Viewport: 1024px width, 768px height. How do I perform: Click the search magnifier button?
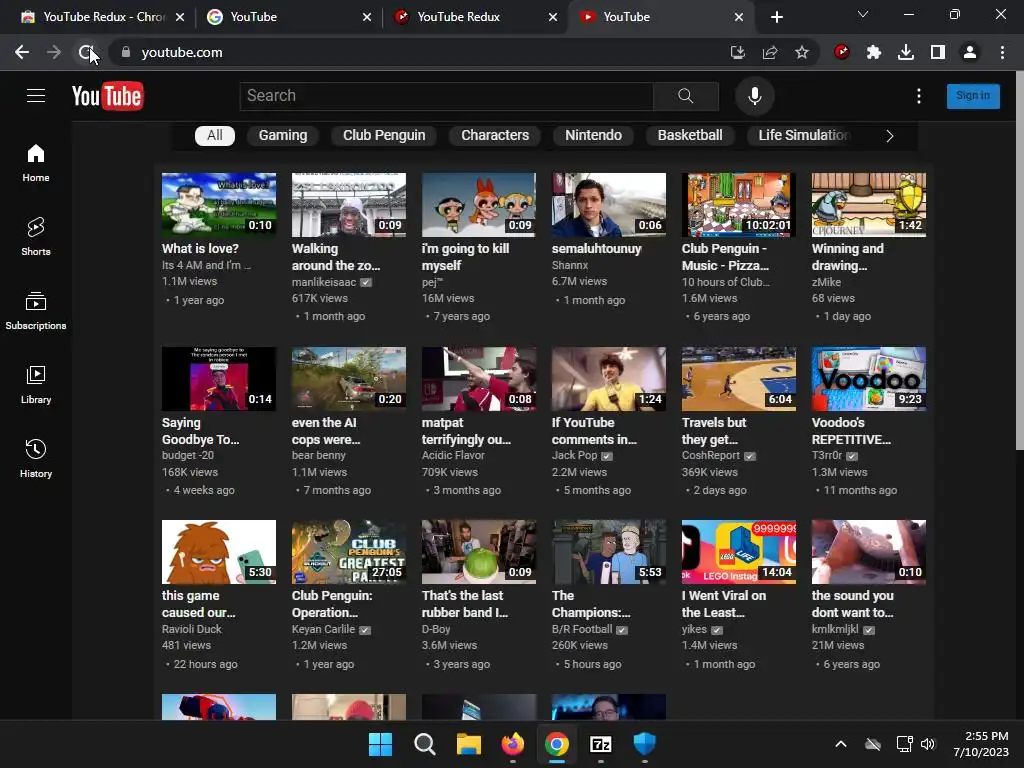coord(686,96)
